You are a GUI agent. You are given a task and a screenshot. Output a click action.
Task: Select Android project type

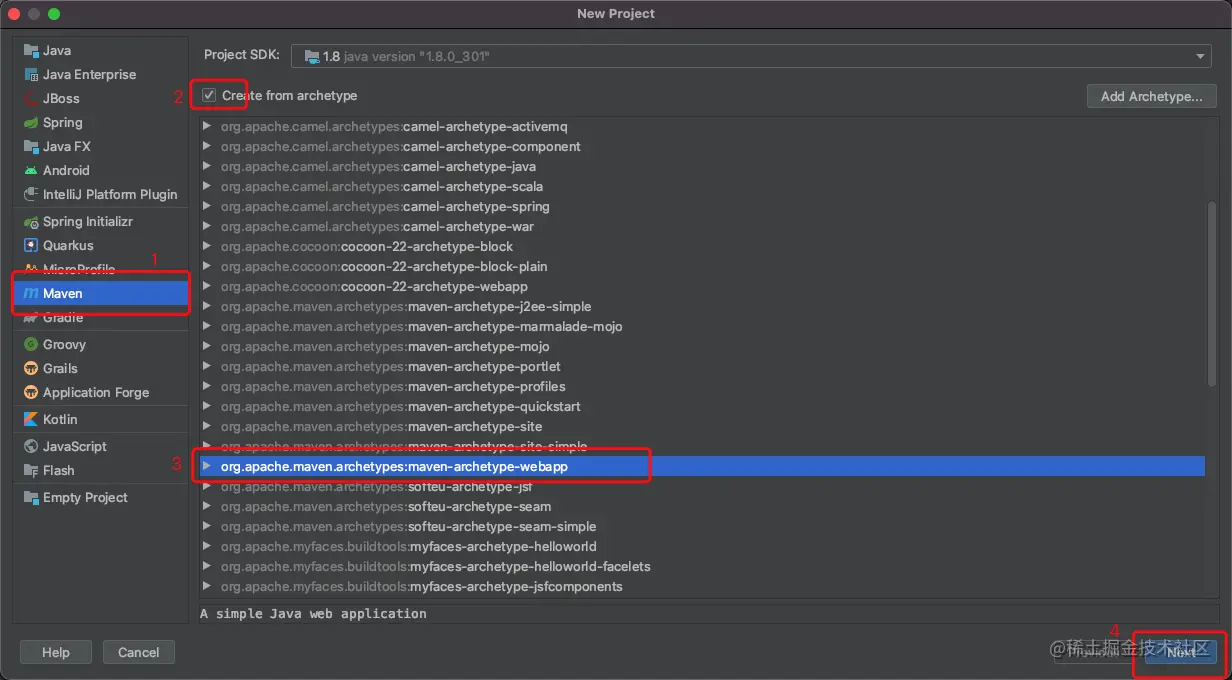[101, 170]
